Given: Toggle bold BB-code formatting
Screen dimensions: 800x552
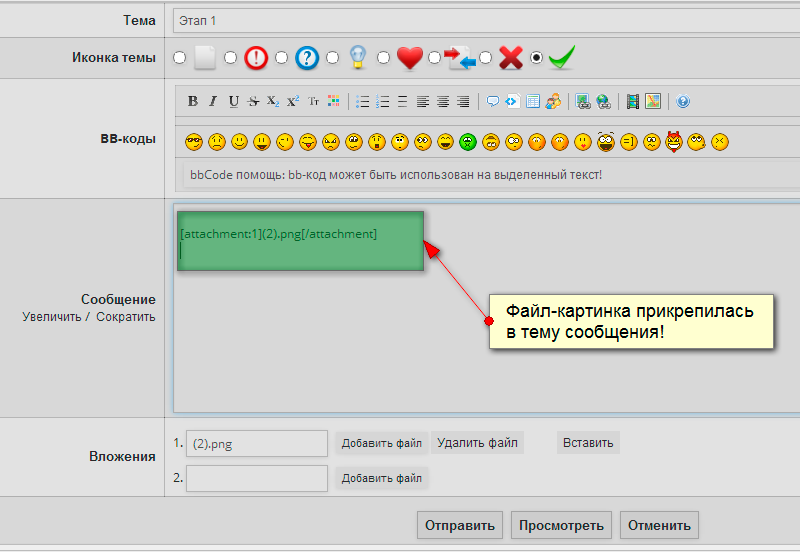Looking at the screenshot, I should tap(193, 101).
